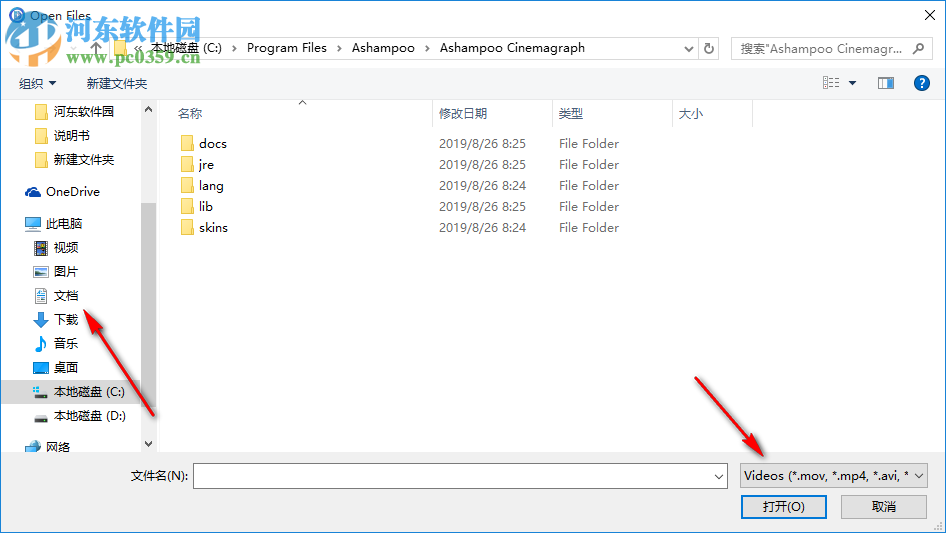Click the refresh icon next to address bar
Screen dimensions: 946x533
(x=709, y=48)
